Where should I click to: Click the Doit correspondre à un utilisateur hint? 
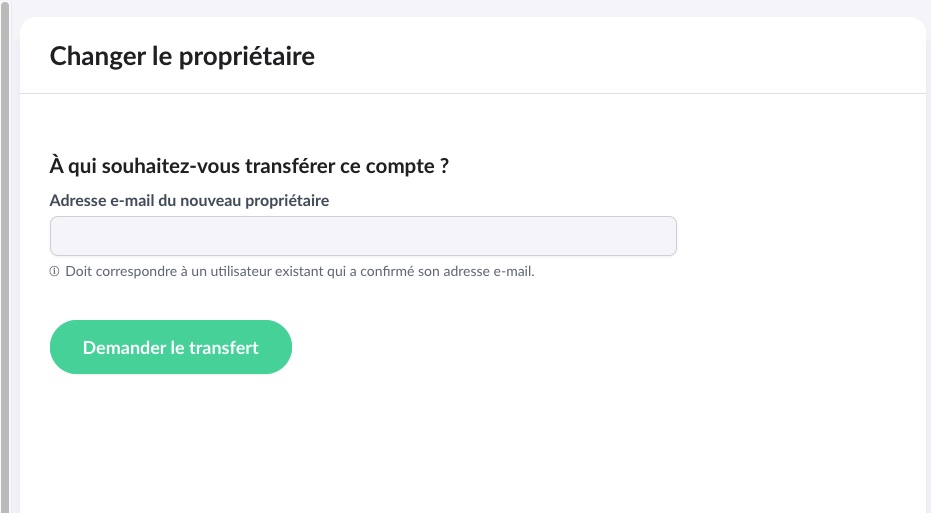[x=300, y=271]
